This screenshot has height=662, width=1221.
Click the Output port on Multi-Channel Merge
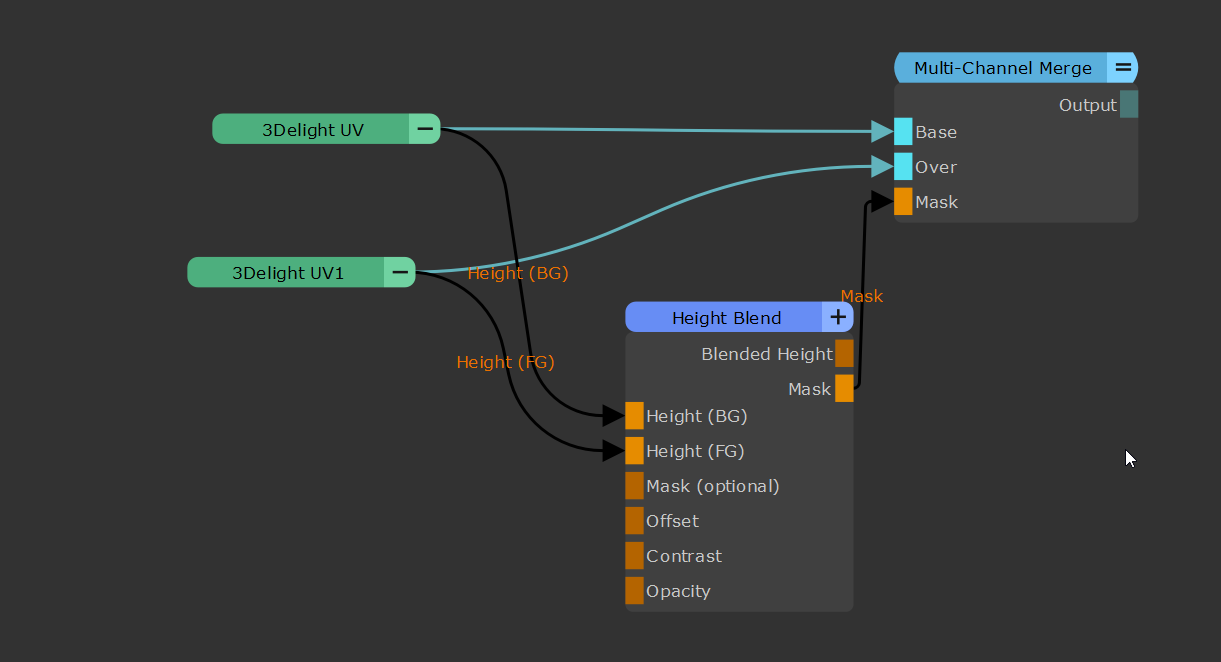coord(1128,105)
